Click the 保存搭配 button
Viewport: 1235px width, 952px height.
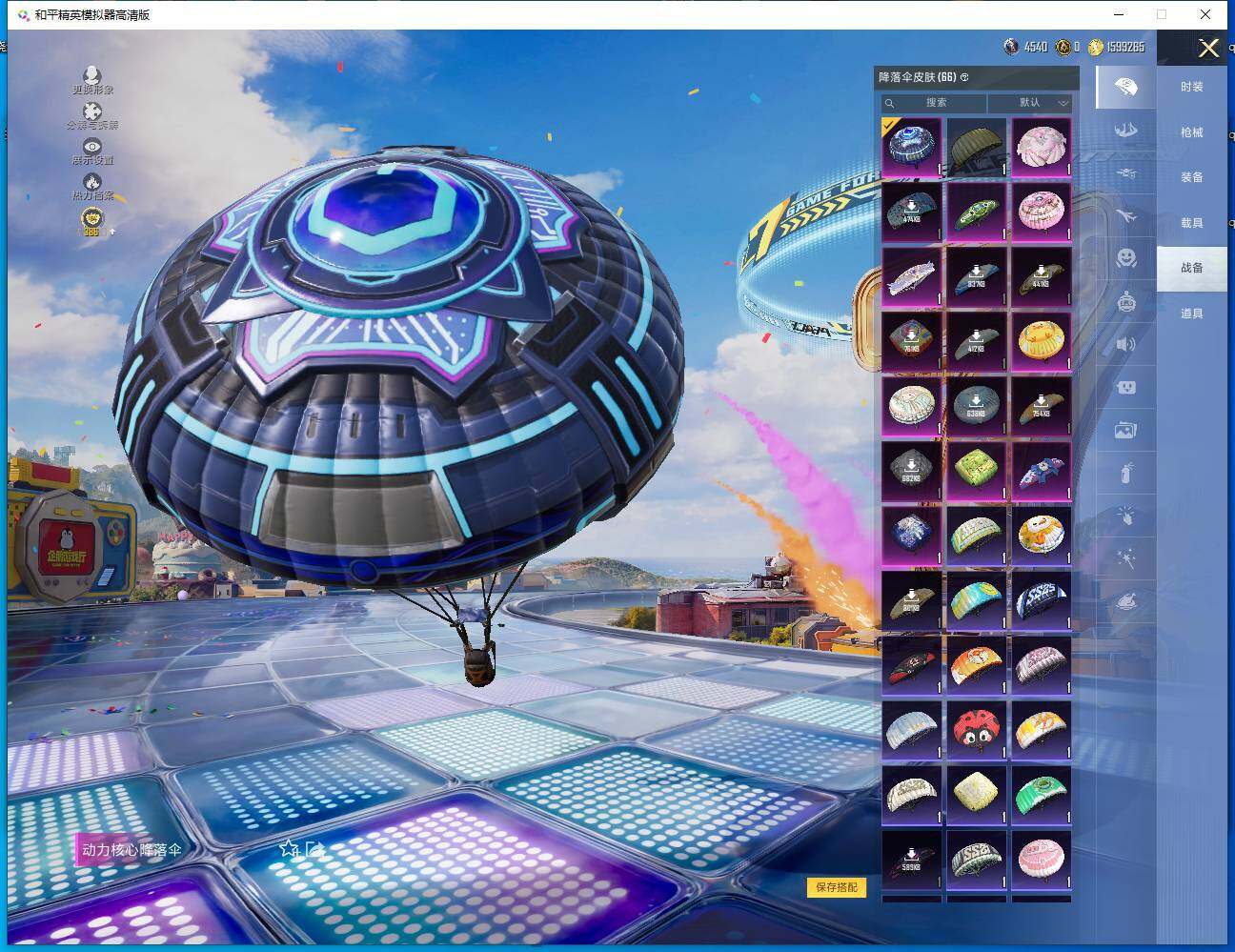(837, 887)
